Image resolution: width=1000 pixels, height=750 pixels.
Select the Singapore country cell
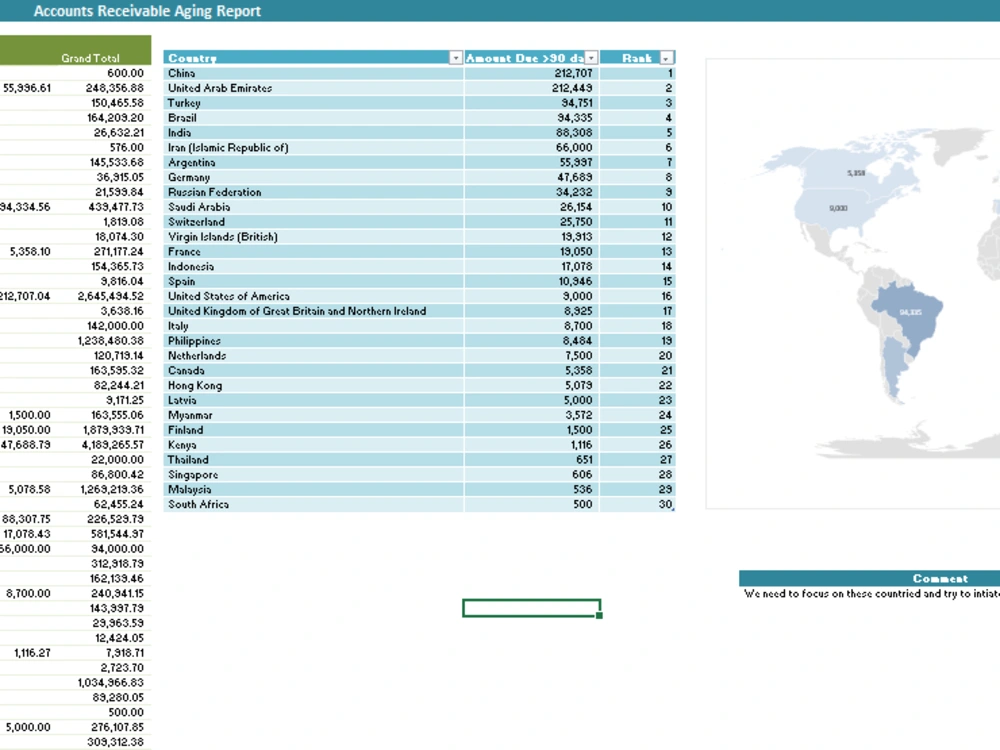click(313, 475)
